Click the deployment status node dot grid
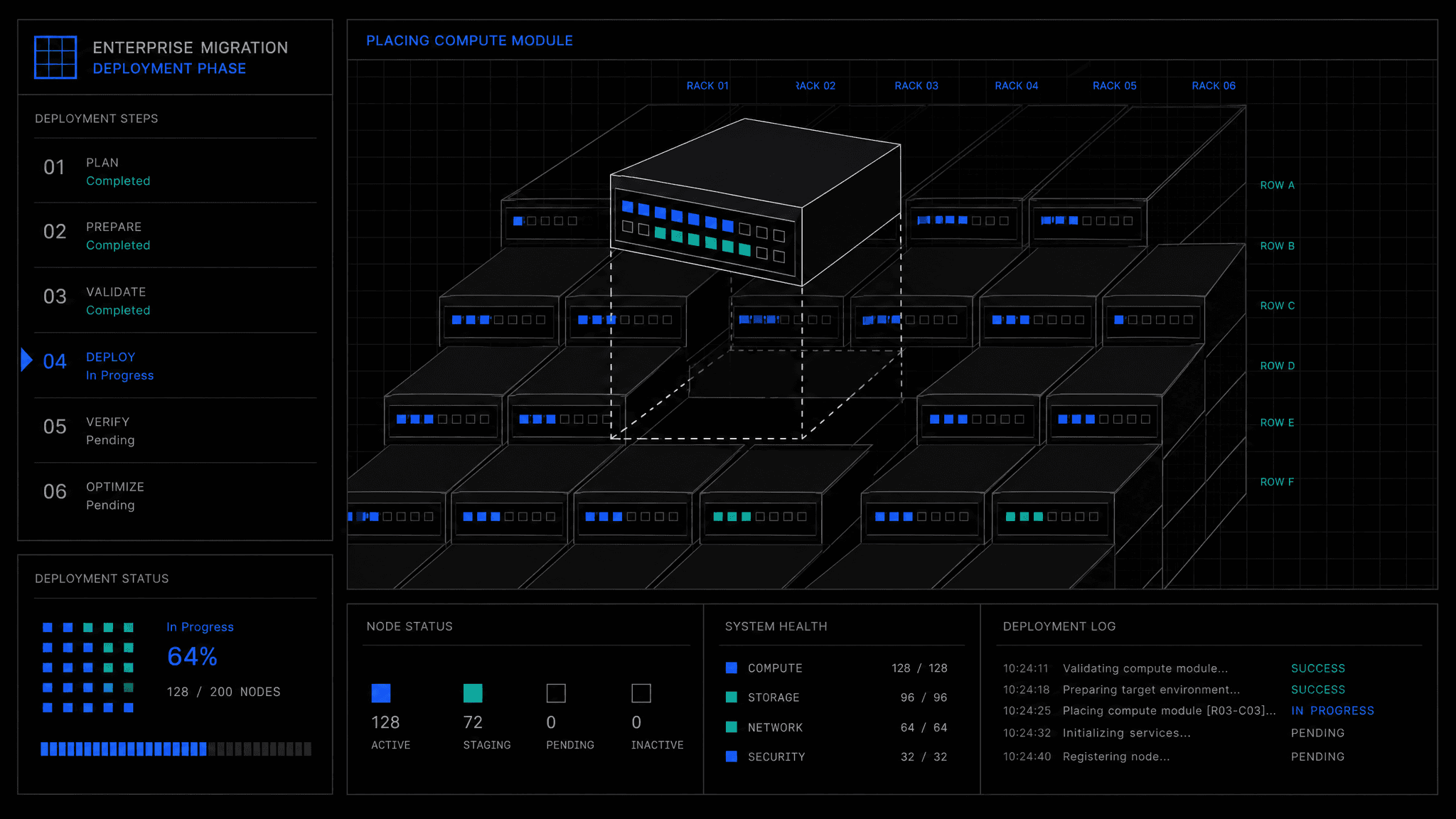1456x819 pixels. coord(88,667)
